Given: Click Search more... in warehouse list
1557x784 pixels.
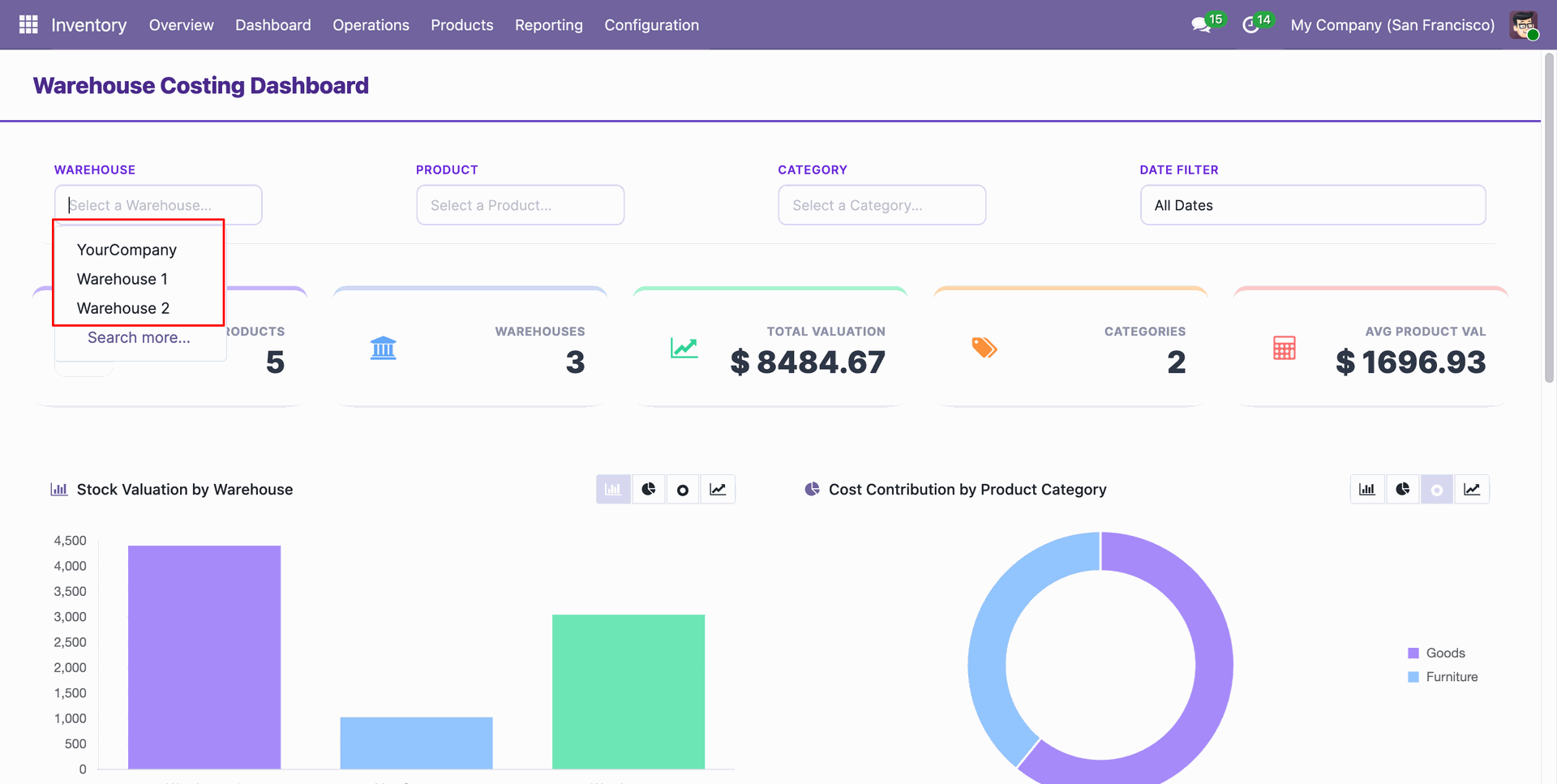Looking at the screenshot, I should tap(139, 337).
